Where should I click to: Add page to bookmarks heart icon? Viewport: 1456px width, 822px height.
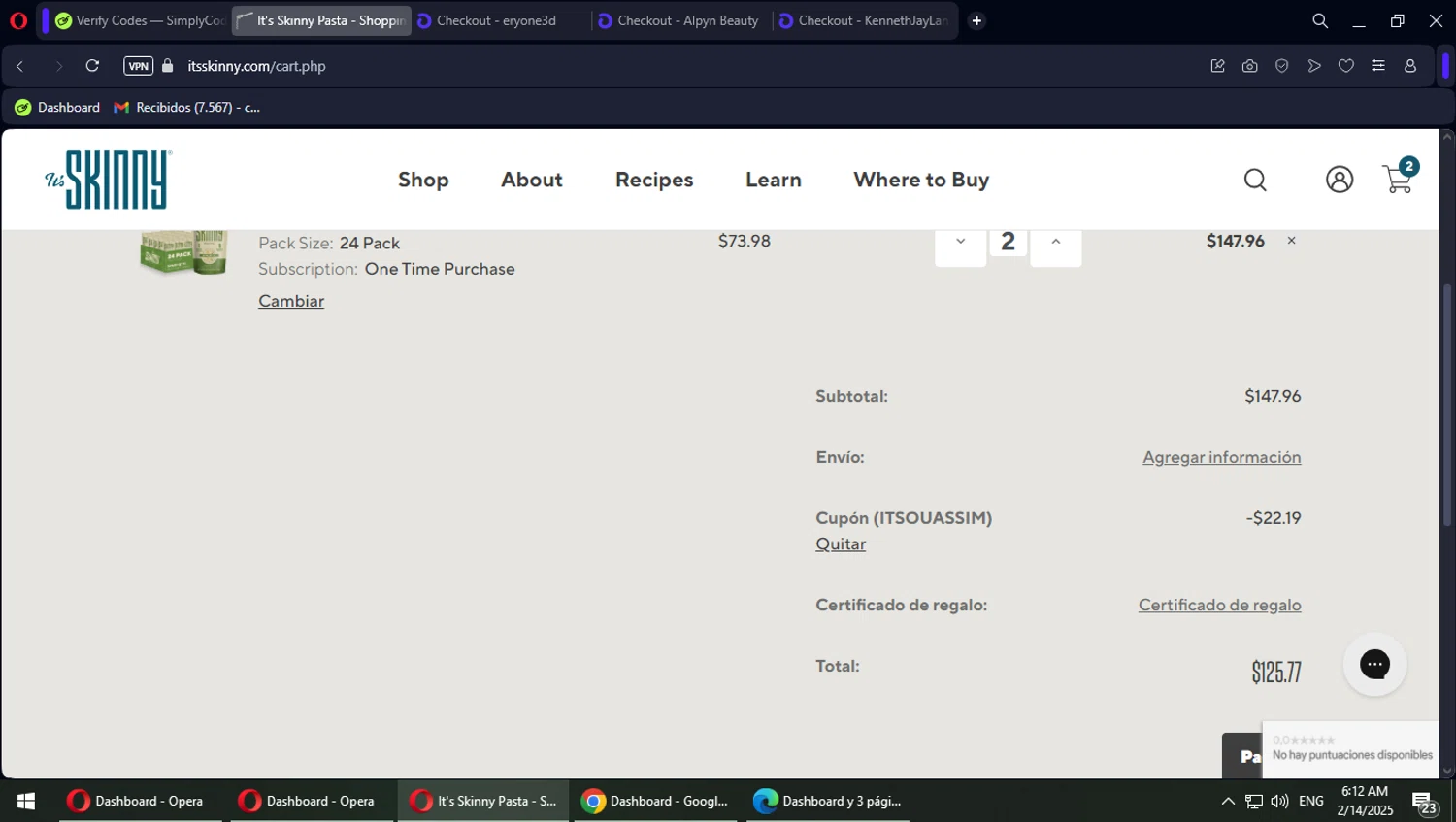click(x=1346, y=66)
